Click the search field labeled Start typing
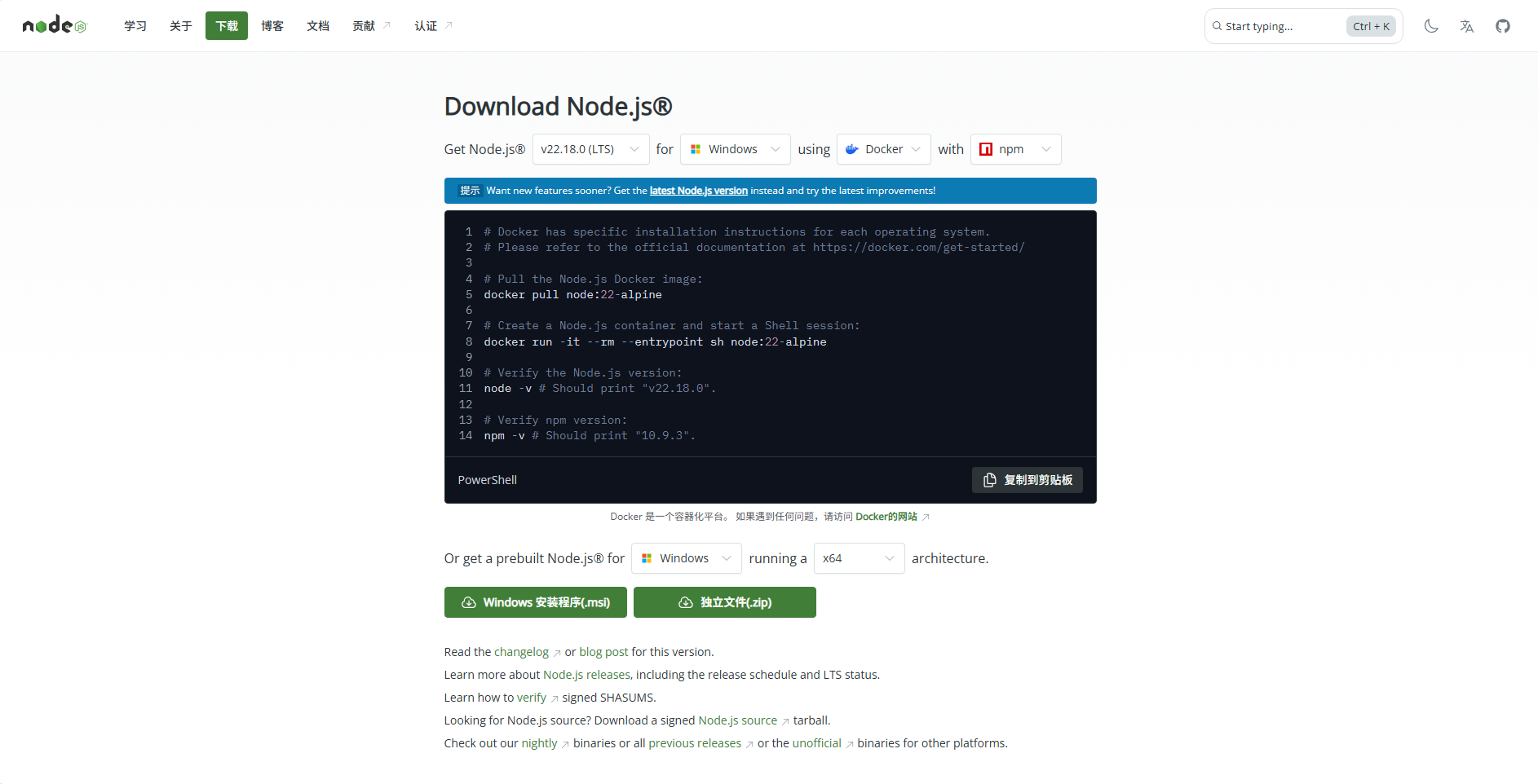Viewport: 1538px width, 784px height. coord(1280,25)
